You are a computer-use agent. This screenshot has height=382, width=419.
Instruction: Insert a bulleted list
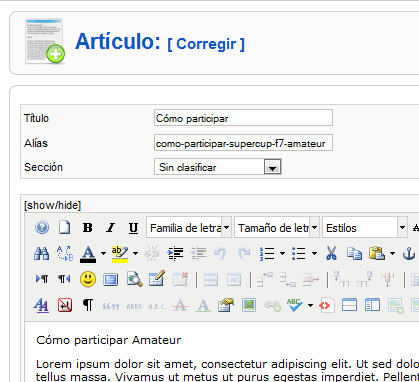click(299, 254)
